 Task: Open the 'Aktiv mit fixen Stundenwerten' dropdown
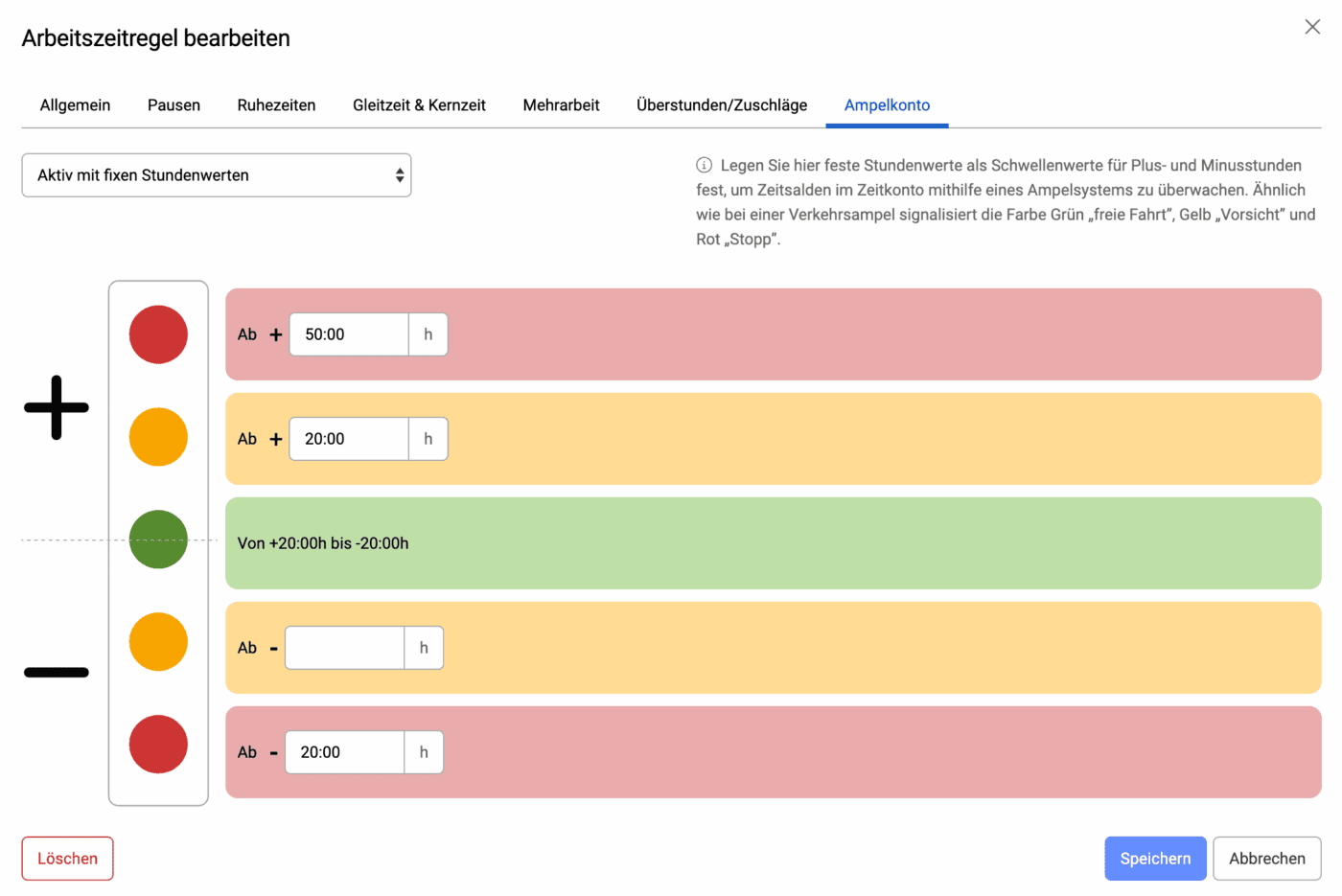pos(217,175)
